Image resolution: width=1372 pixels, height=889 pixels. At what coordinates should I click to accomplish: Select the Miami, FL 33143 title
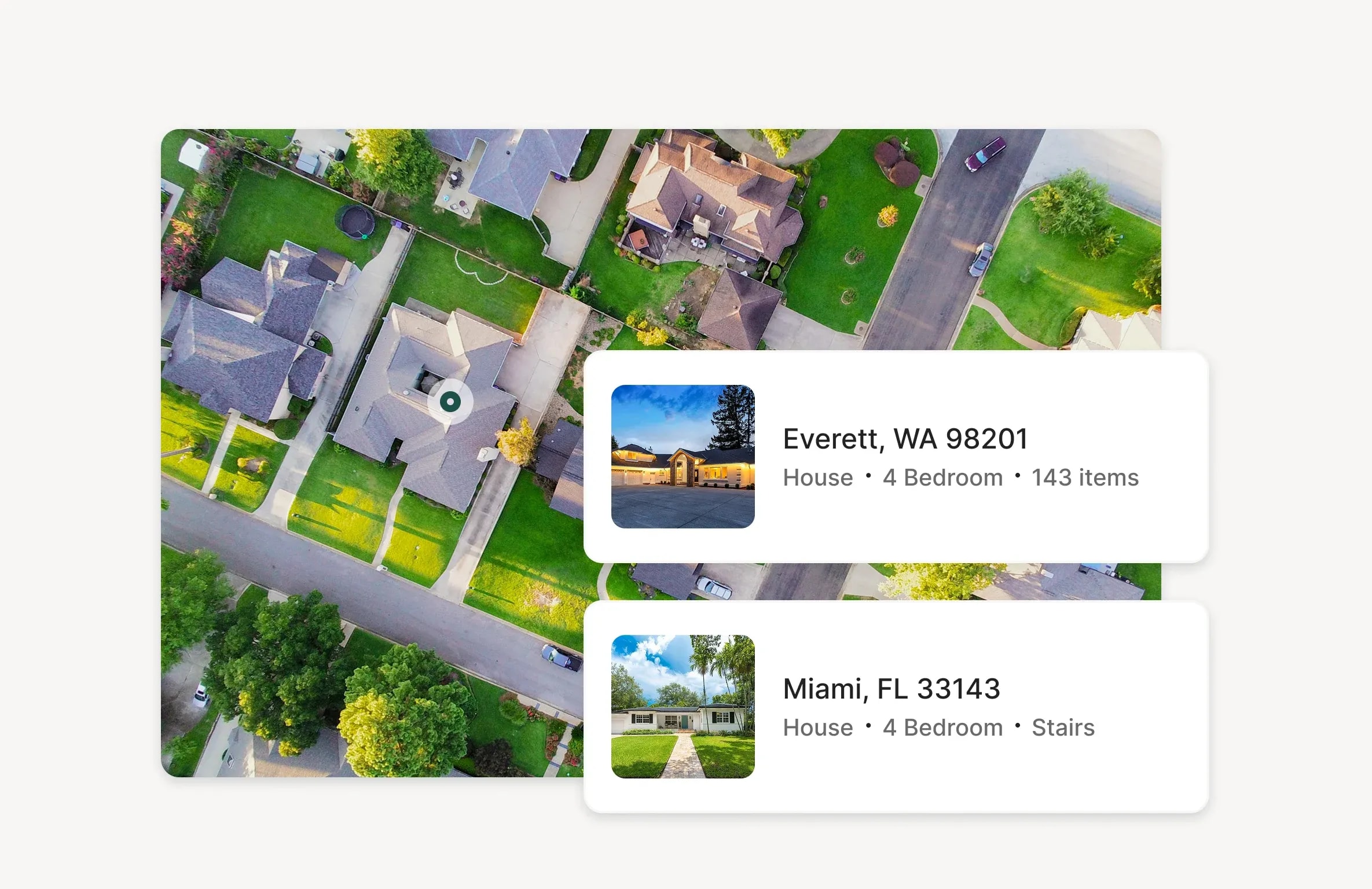892,689
